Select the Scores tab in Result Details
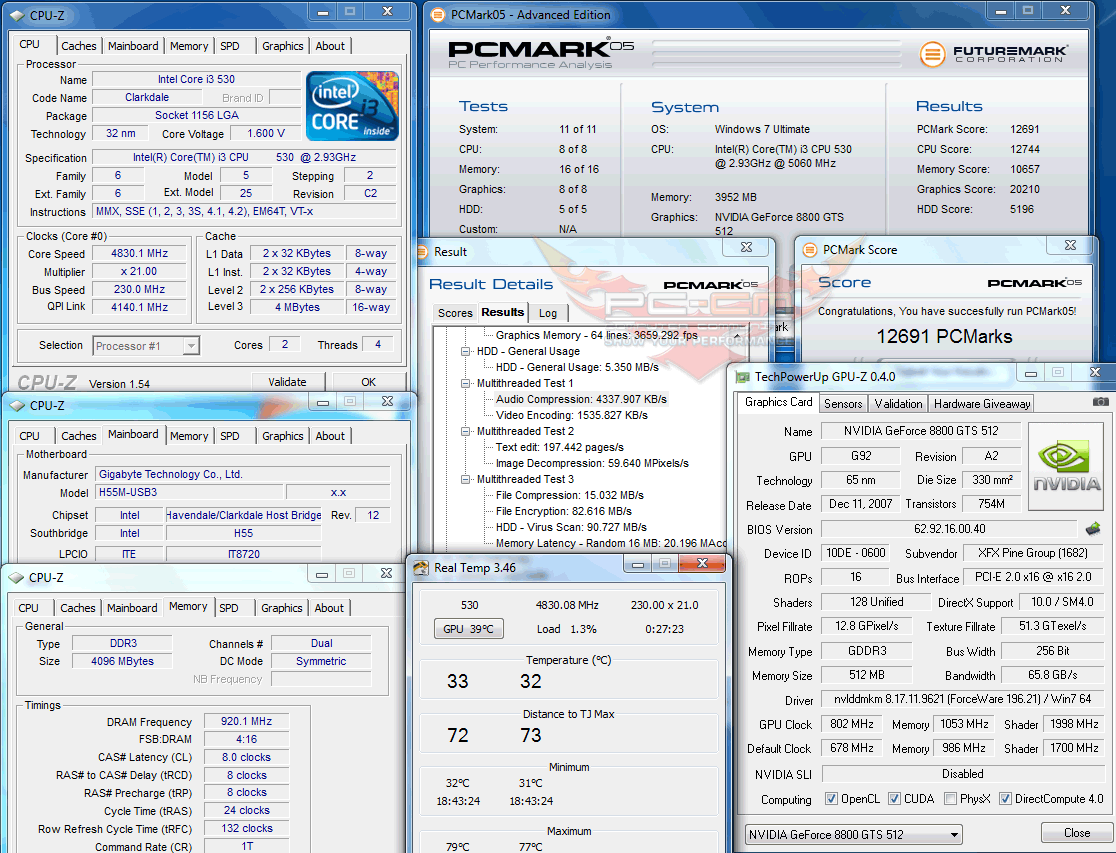 [455, 313]
